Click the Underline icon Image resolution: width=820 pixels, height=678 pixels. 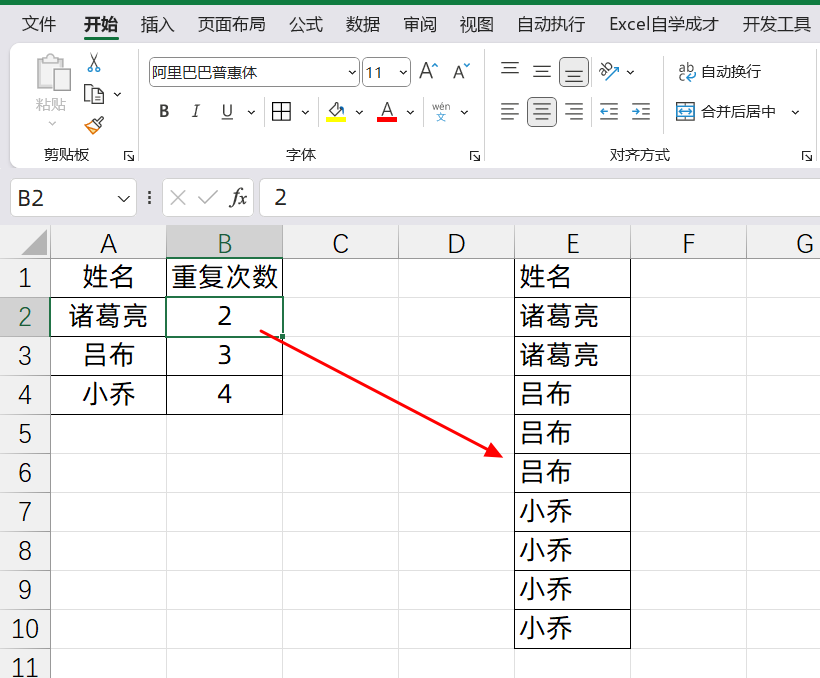225,111
